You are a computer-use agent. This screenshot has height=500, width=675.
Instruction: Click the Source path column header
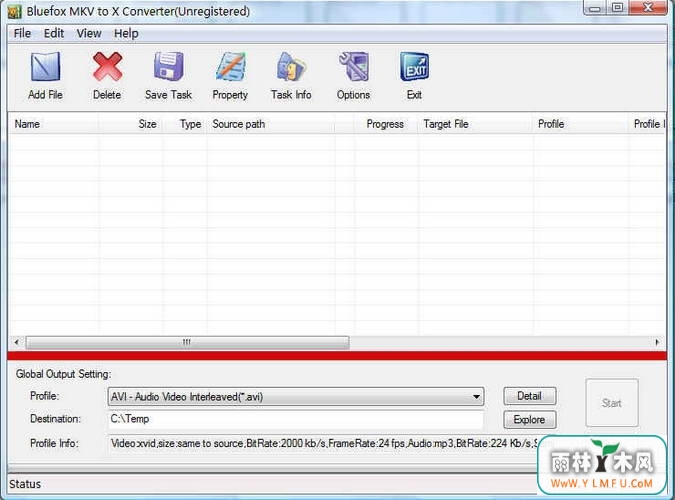tap(271, 124)
